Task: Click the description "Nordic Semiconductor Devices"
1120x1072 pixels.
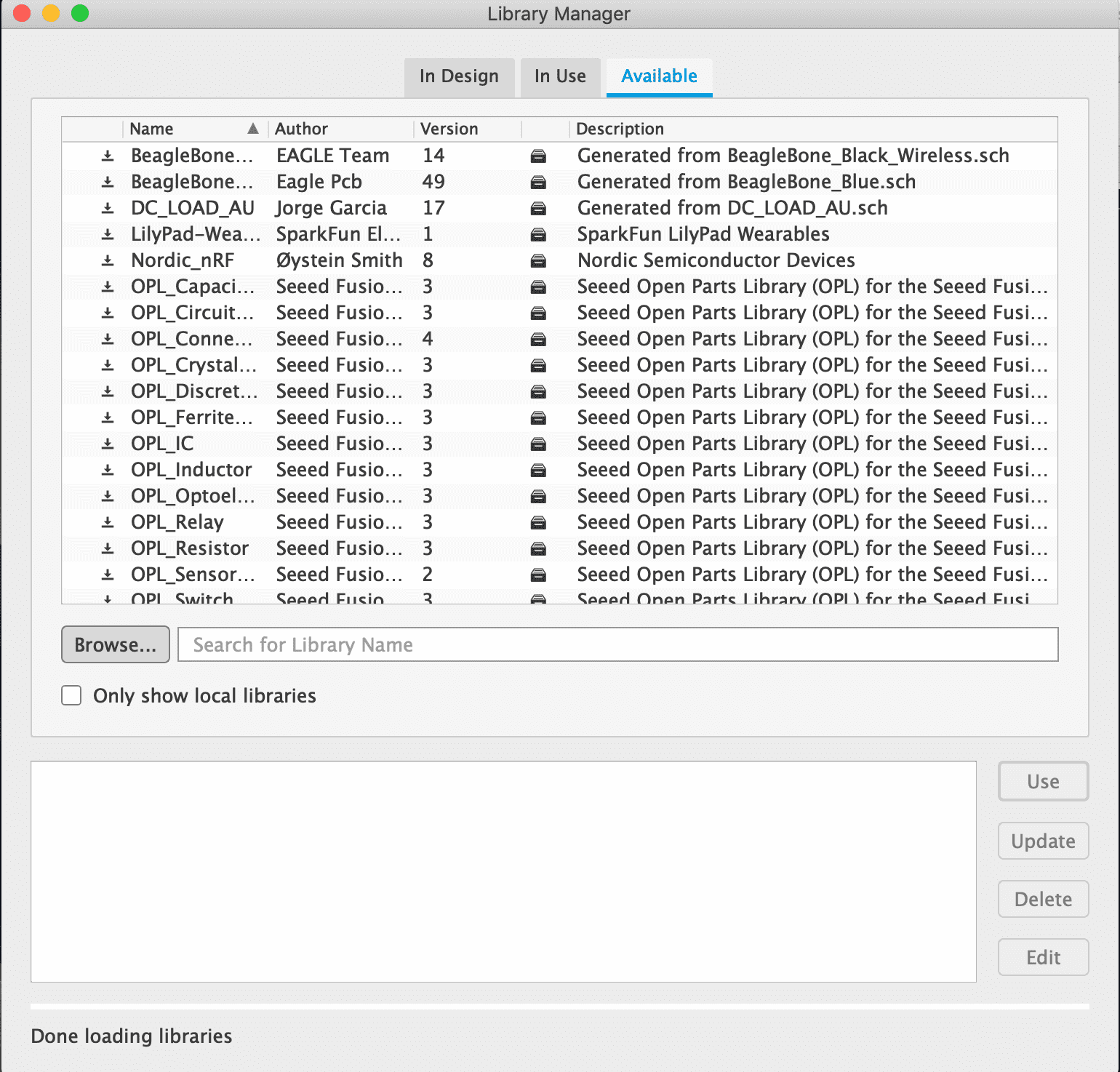Action: [x=716, y=260]
